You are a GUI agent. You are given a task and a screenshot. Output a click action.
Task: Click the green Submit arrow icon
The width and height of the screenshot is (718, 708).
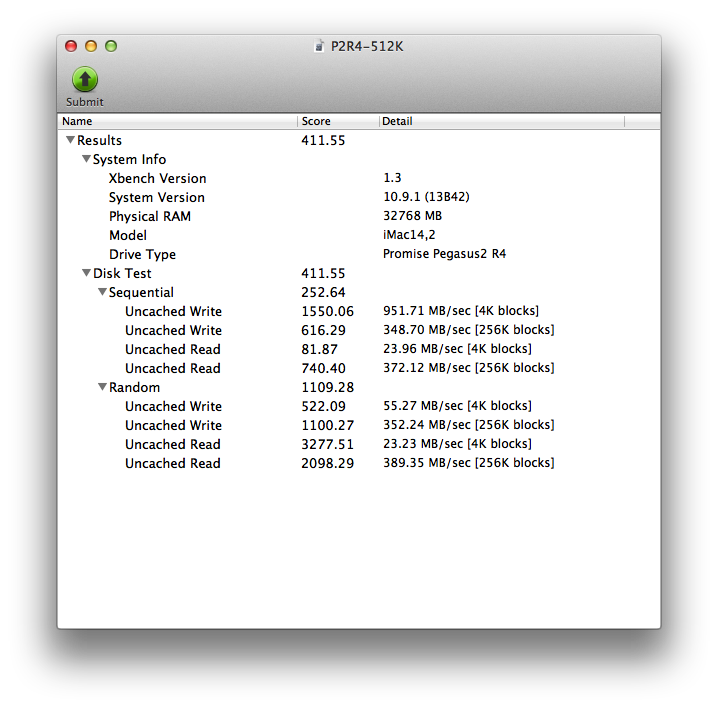(x=85, y=79)
